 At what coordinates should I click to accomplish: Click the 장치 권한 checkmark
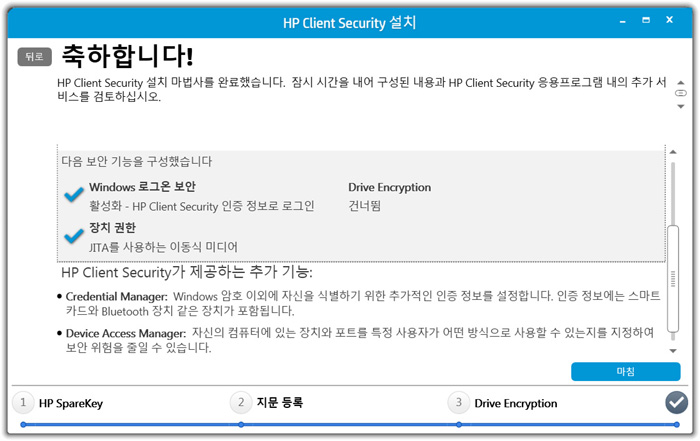[74, 236]
